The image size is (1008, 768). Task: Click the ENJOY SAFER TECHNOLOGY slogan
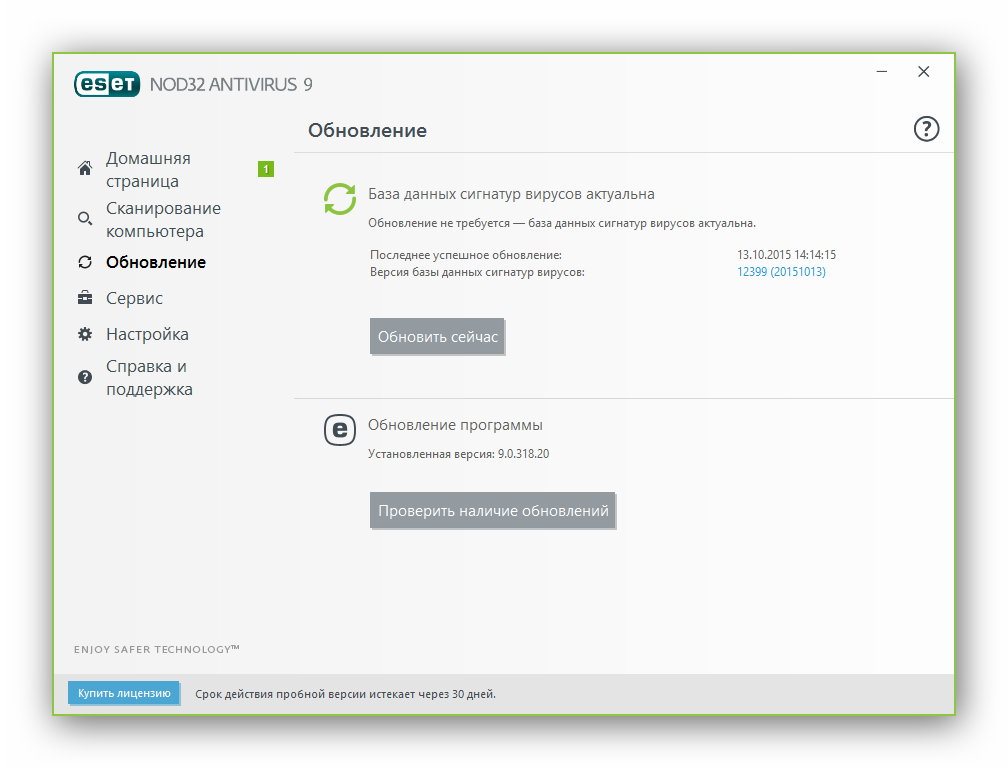click(156, 649)
